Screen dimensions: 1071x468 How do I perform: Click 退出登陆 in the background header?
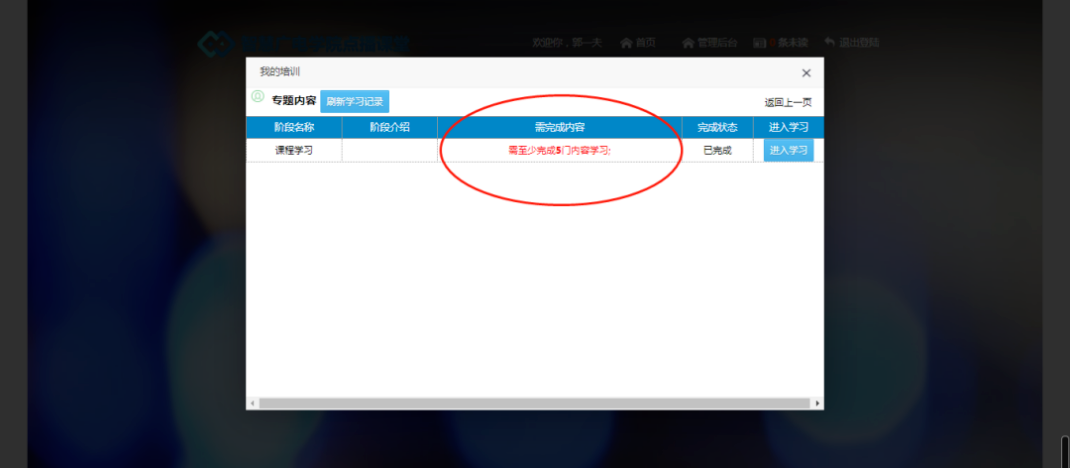point(859,42)
